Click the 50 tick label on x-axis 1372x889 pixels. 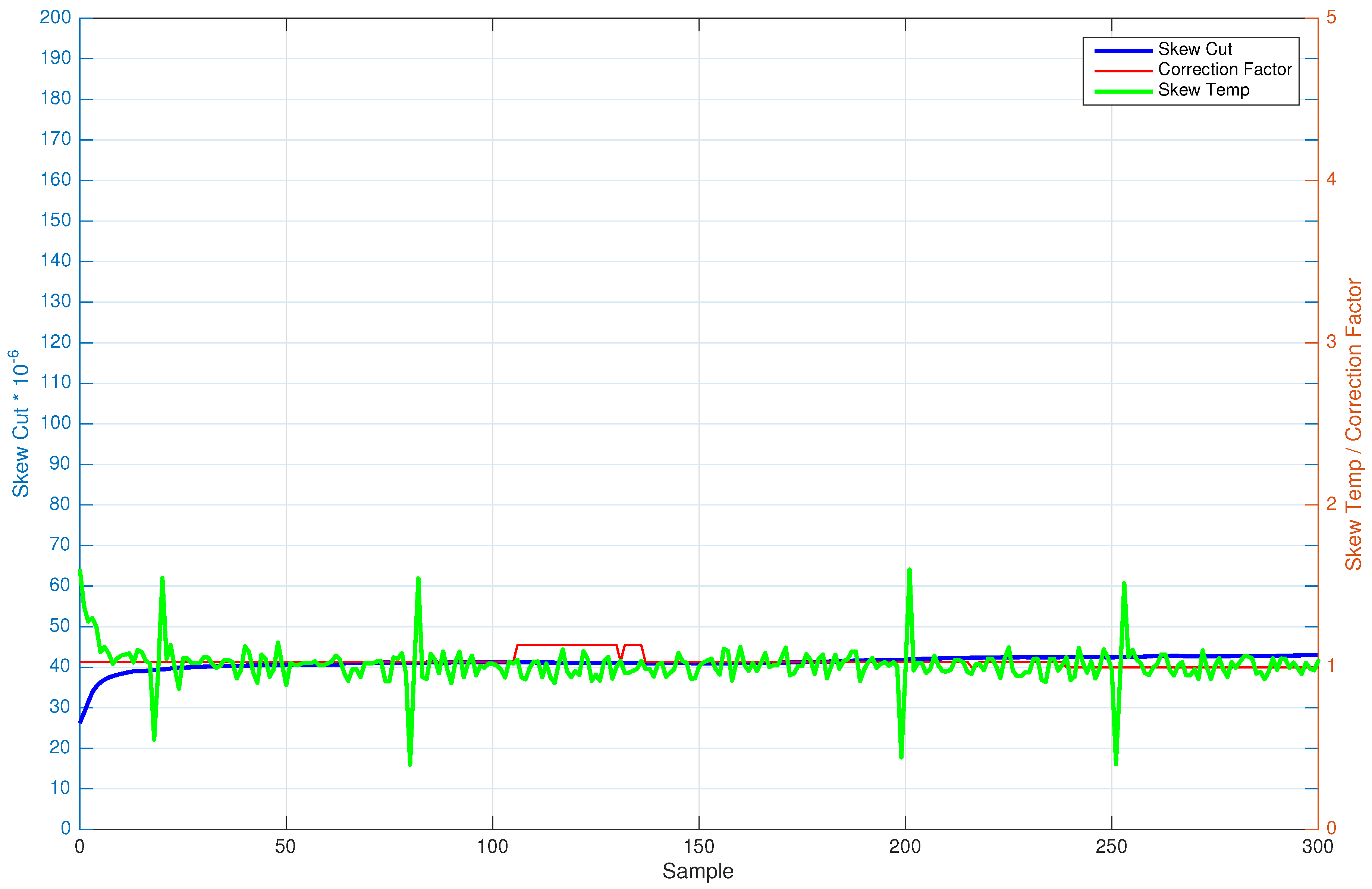pyautogui.click(x=285, y=846)
